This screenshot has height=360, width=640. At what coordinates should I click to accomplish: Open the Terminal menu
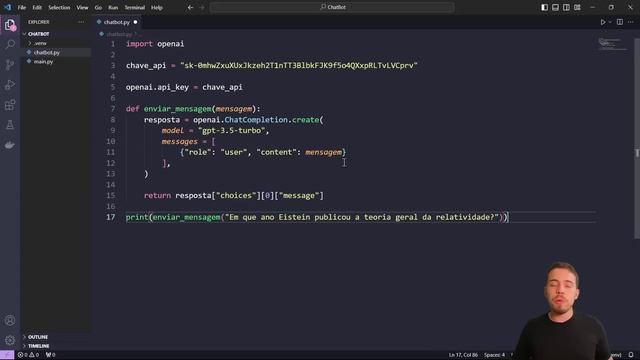pyautogui.click(x=135, y=7)
